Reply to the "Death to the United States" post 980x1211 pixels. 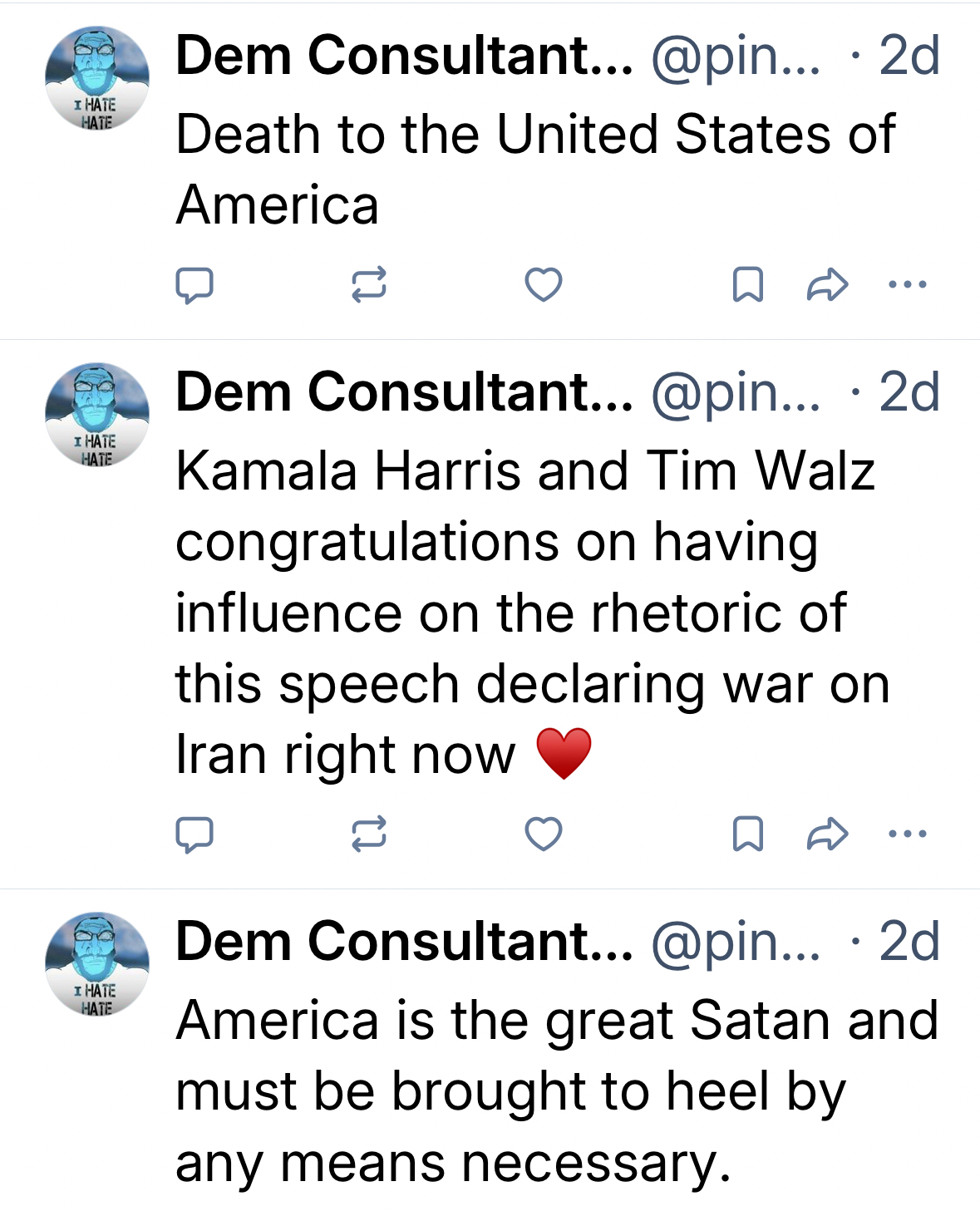coord(195,285)
